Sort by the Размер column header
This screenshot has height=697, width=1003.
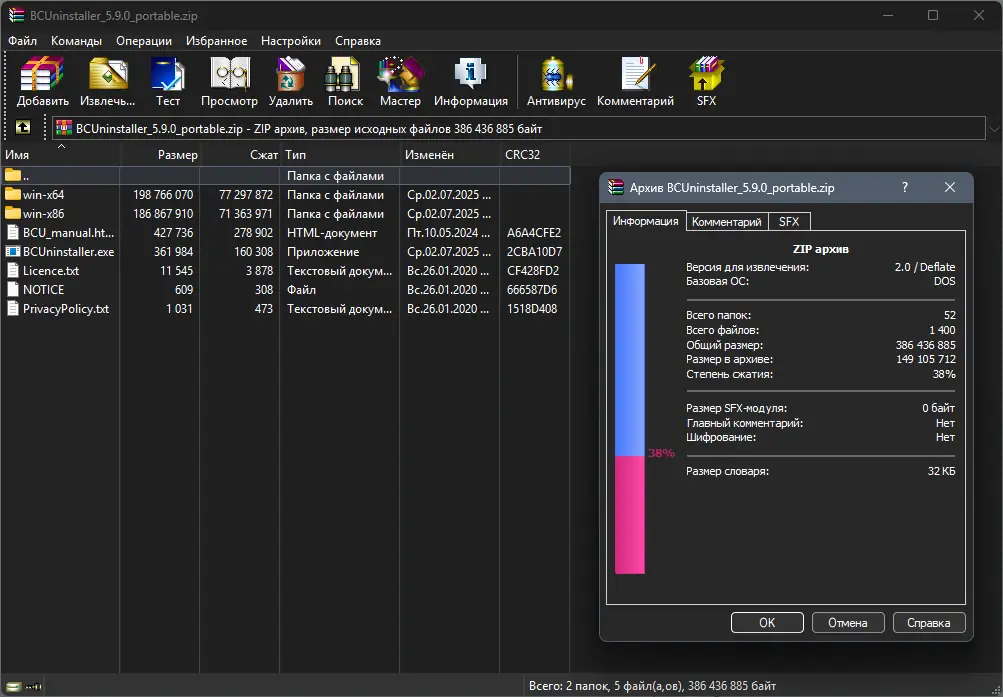click(160, 155)
